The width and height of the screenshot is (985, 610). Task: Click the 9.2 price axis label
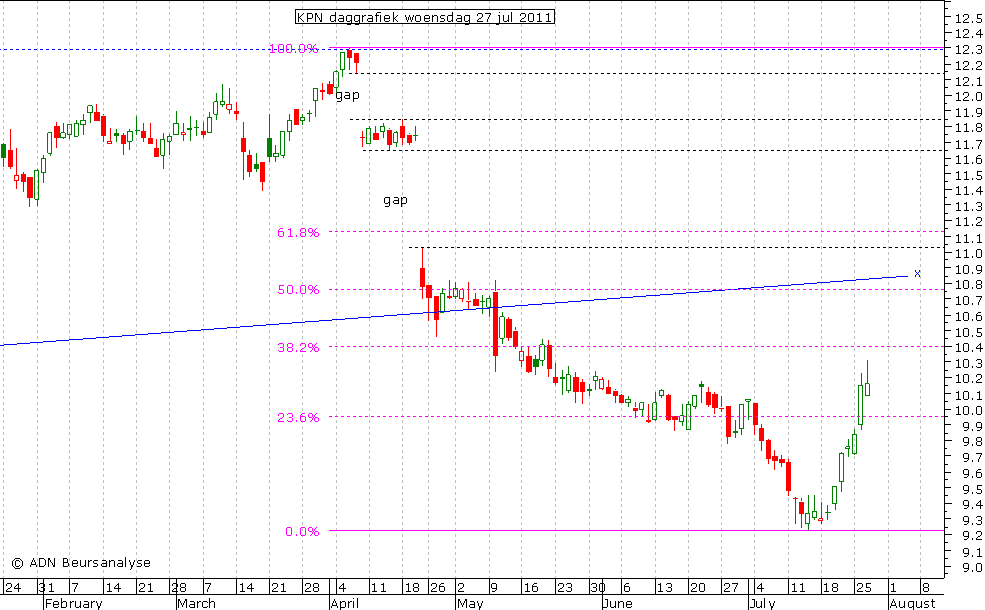coord(971,536)
